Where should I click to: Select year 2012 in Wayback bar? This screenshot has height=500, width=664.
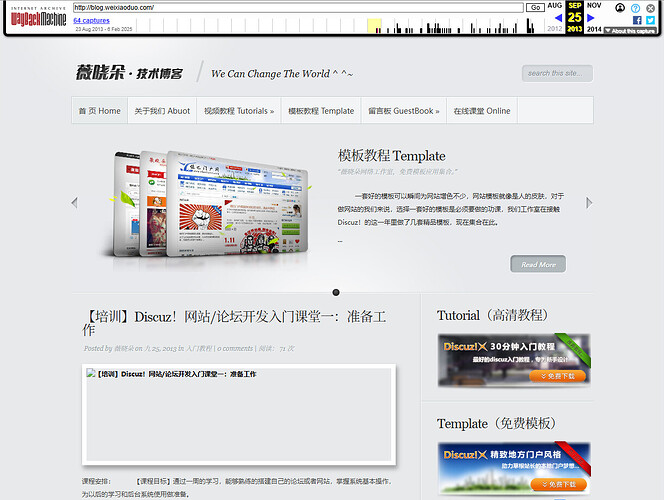554,29
